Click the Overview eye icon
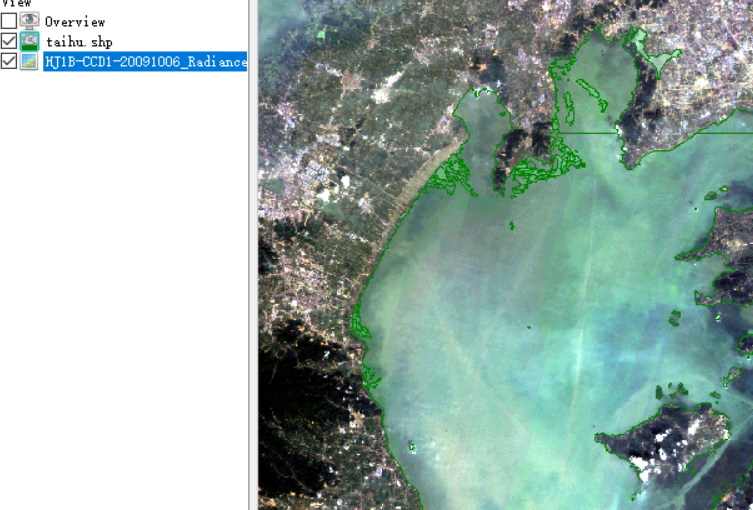 29,21
